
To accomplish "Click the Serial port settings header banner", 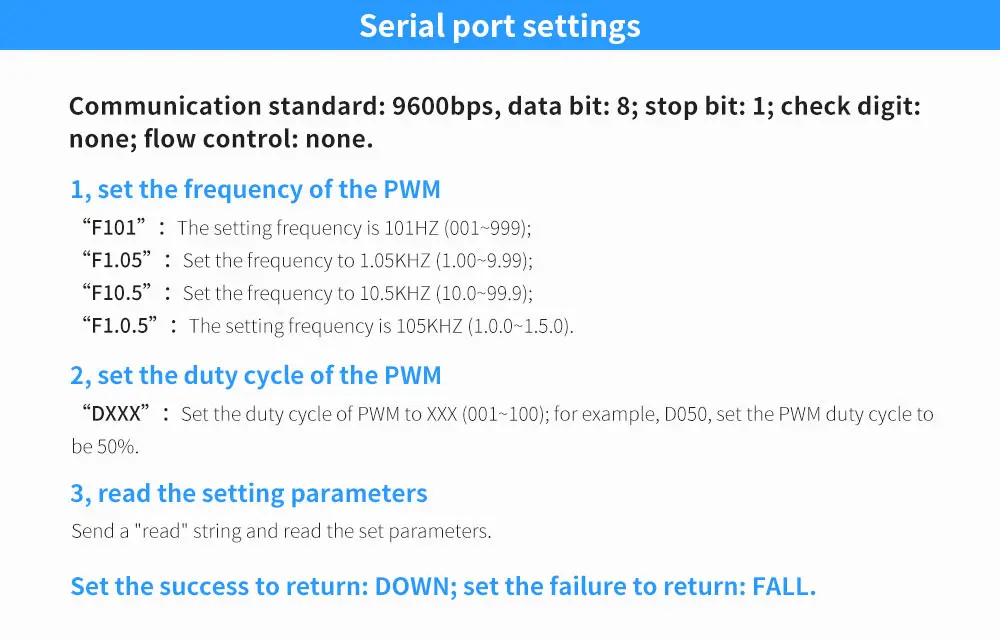I will point(500,25).
